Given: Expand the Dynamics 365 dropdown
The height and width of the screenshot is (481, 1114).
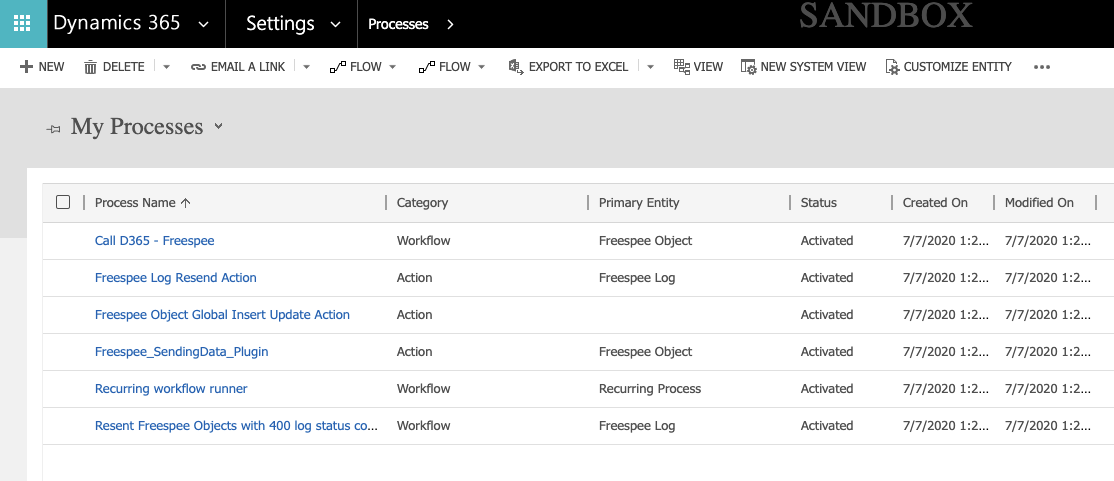Looking at the screenshot, I should 203,24.
